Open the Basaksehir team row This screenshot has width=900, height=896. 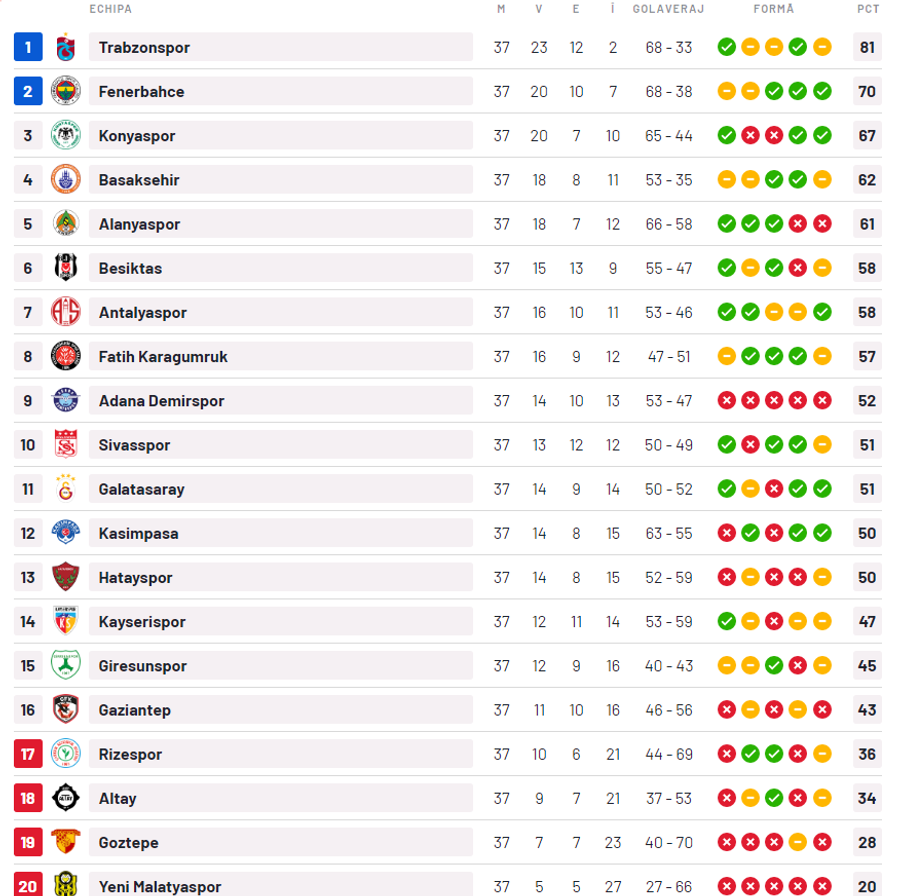[448, 180]
